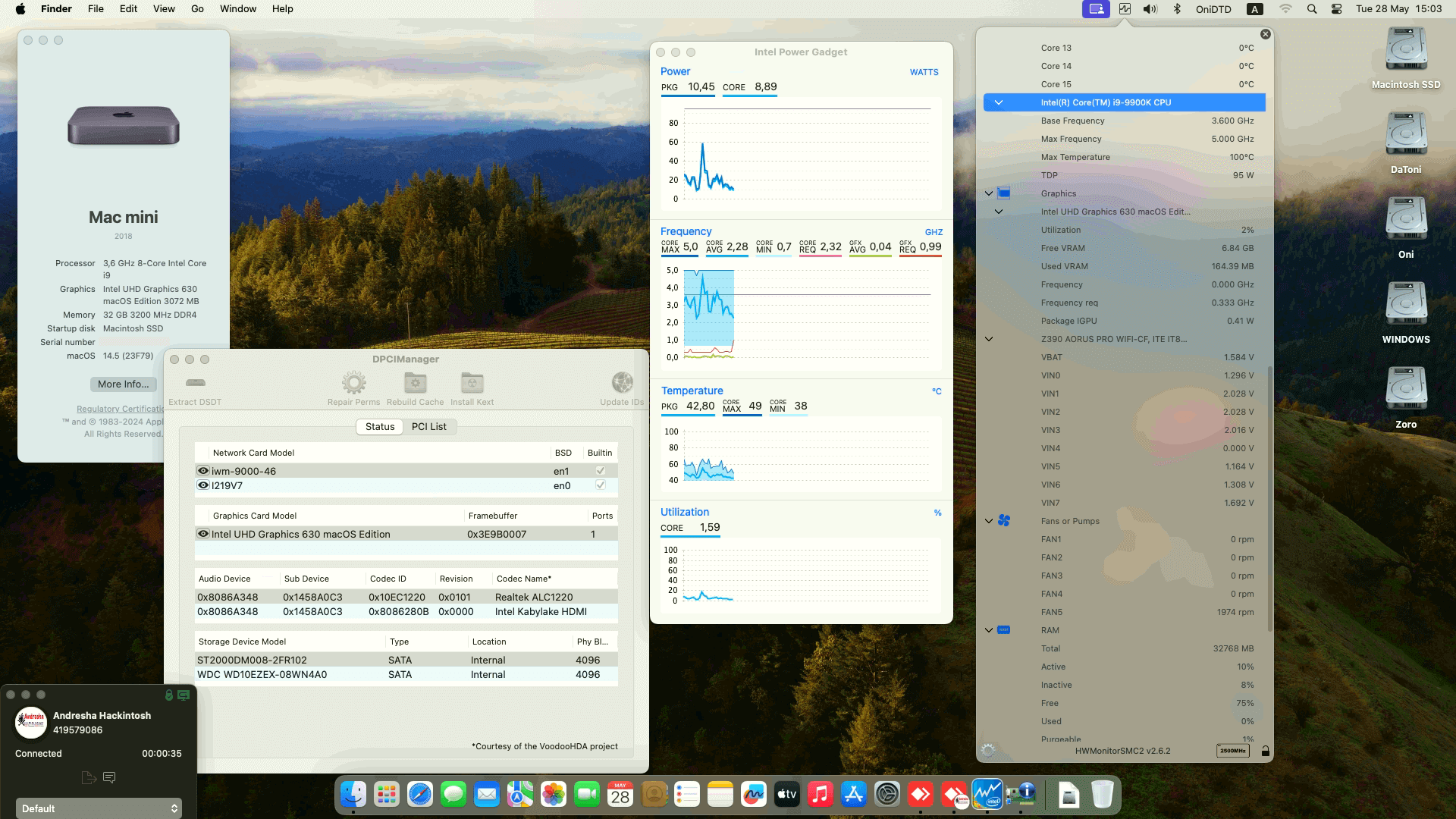Open the Go menu in the menu bar
Viewport: 1456px width, 819px height.
point(196,8)
